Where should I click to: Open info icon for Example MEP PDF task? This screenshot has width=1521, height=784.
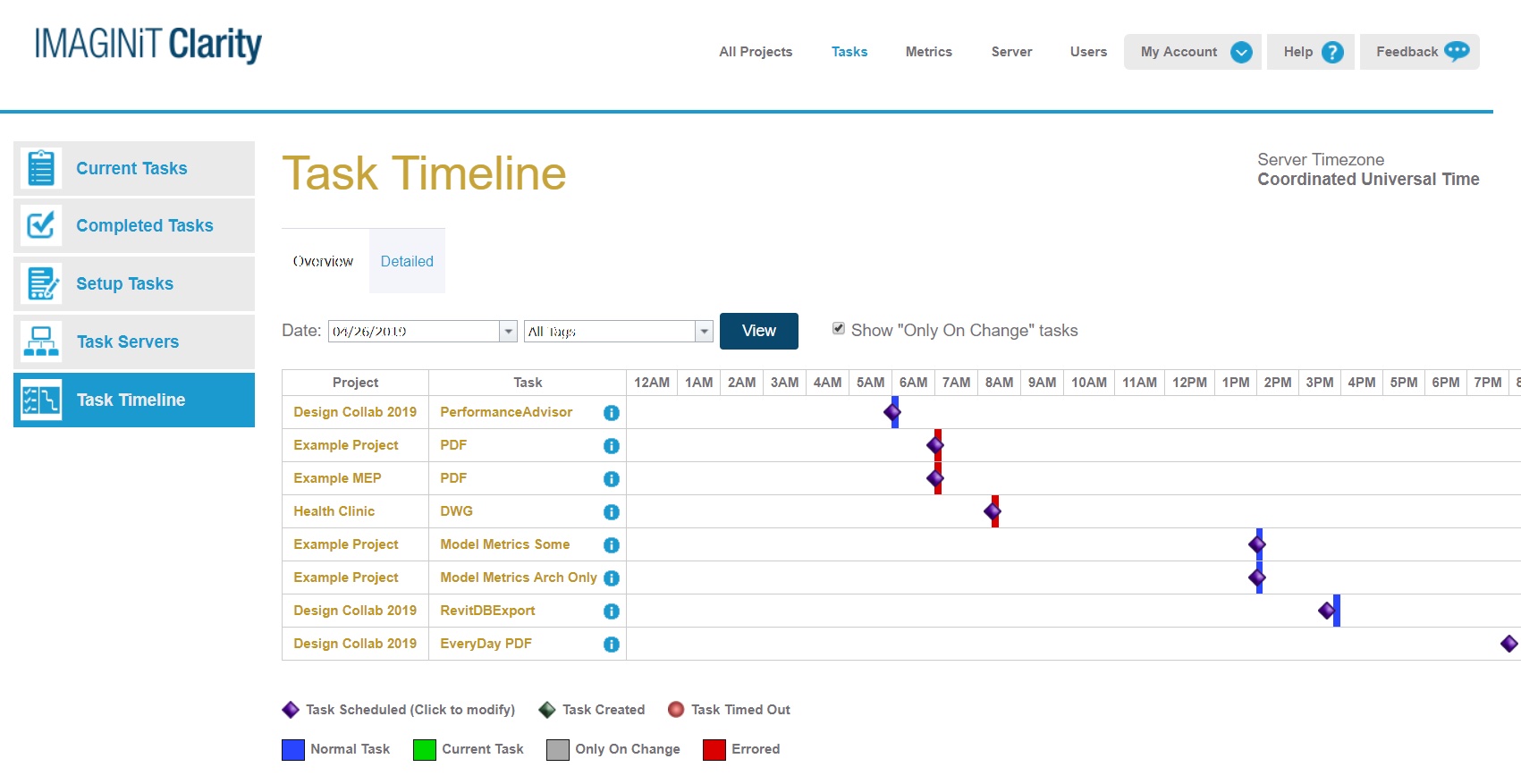click(x=612, y=479)
